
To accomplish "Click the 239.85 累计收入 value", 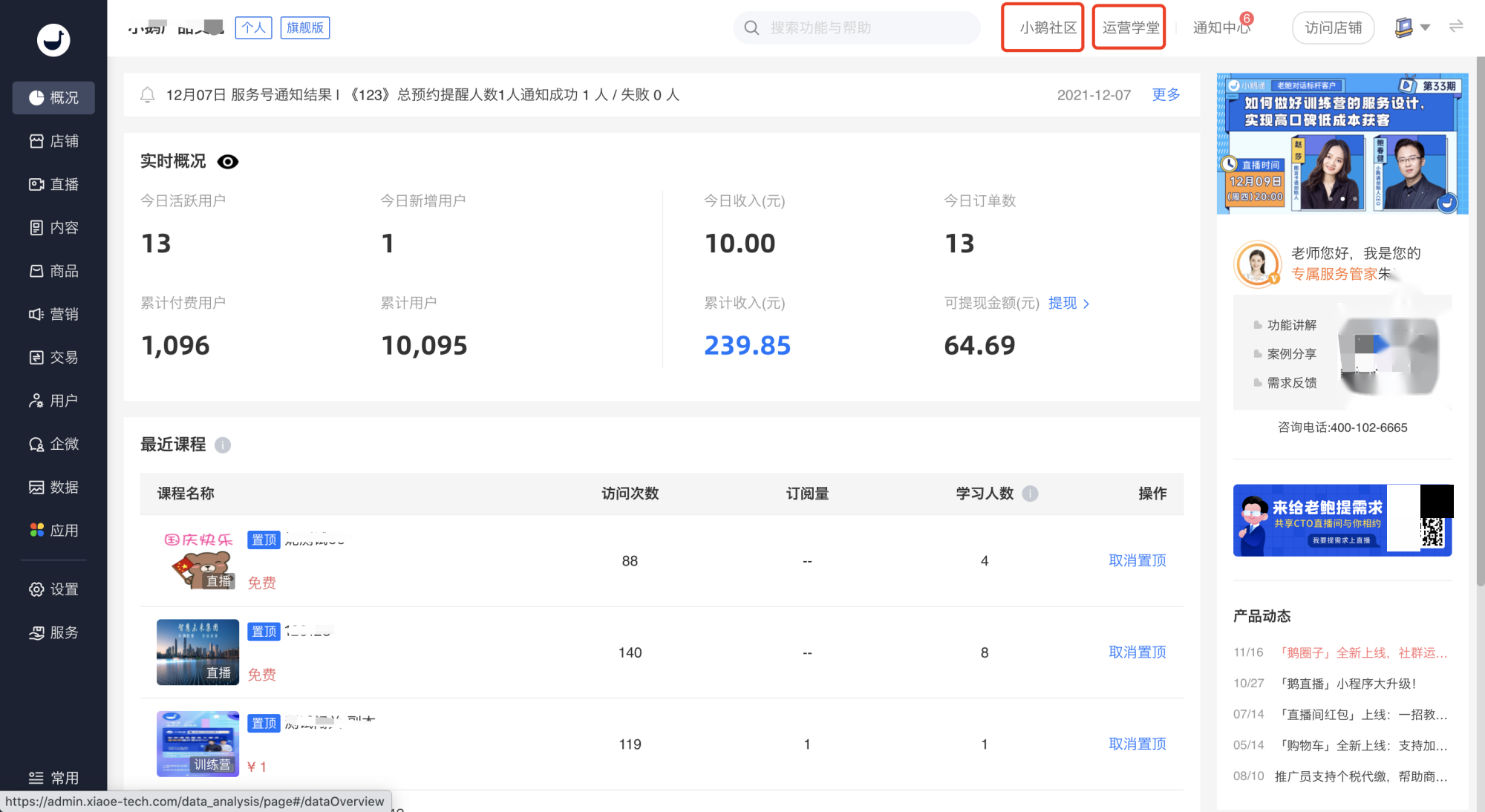I will 747,345.
